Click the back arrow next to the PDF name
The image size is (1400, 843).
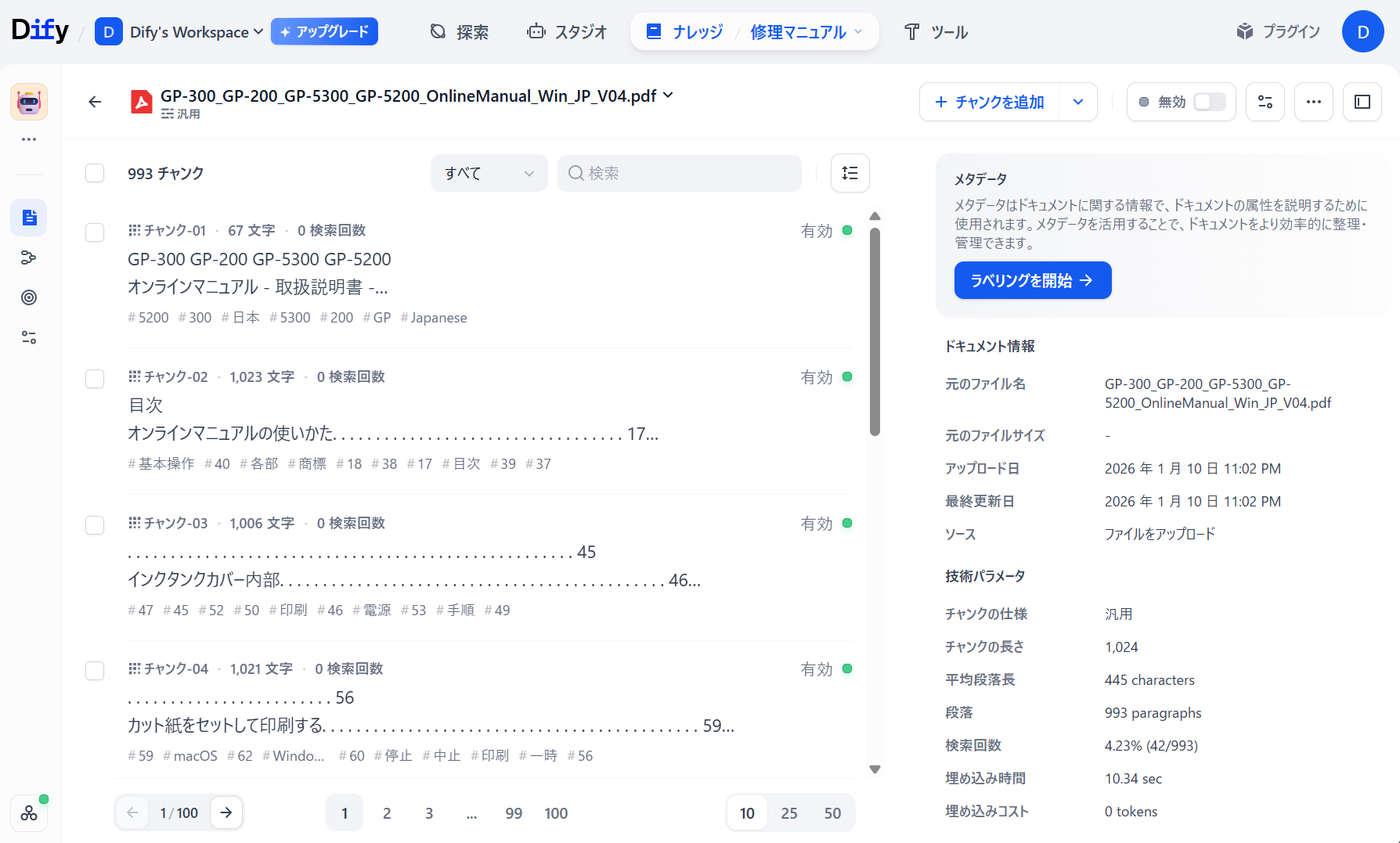95,102
